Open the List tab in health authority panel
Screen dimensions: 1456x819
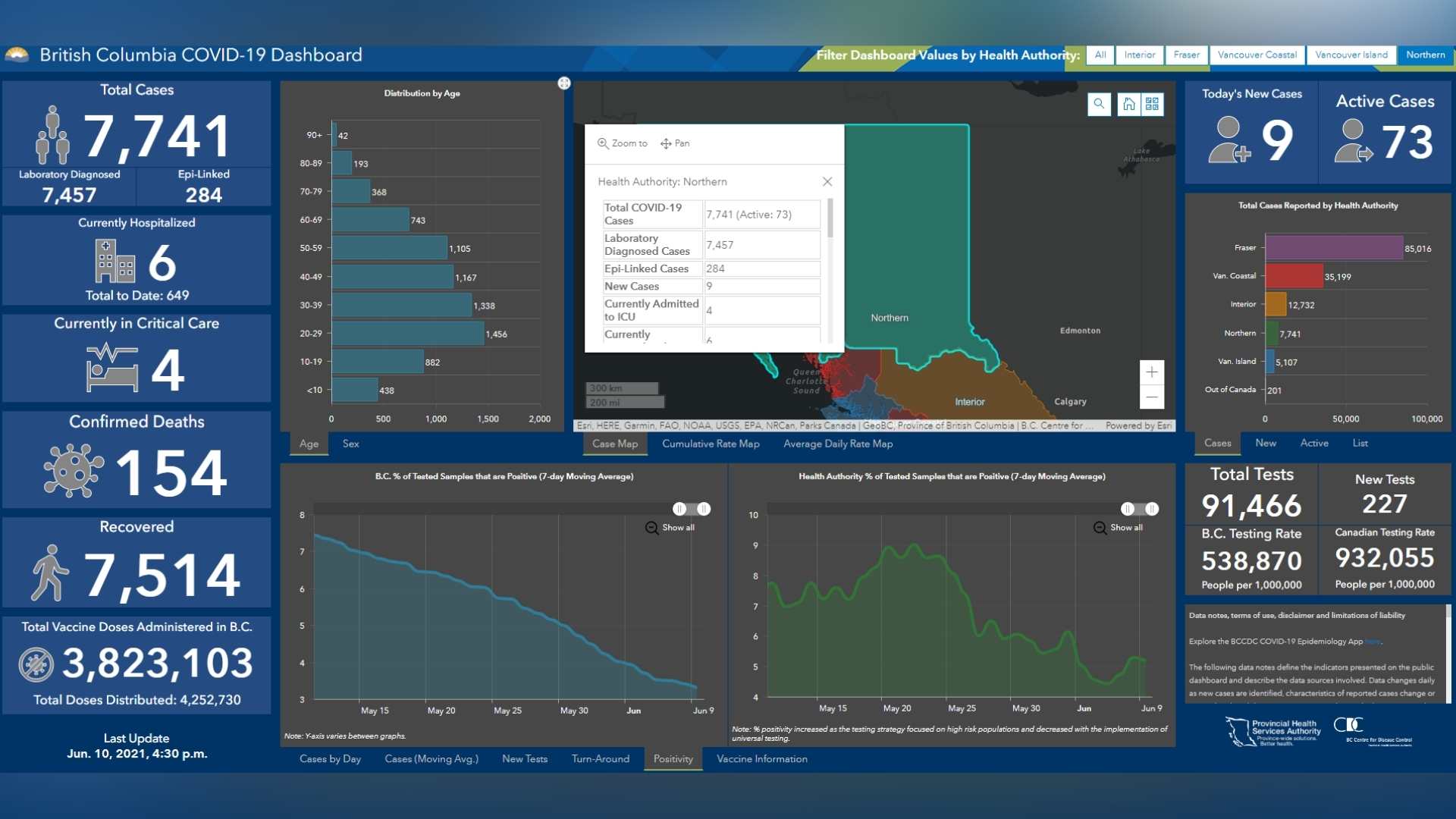click(x=1360, y=443)
